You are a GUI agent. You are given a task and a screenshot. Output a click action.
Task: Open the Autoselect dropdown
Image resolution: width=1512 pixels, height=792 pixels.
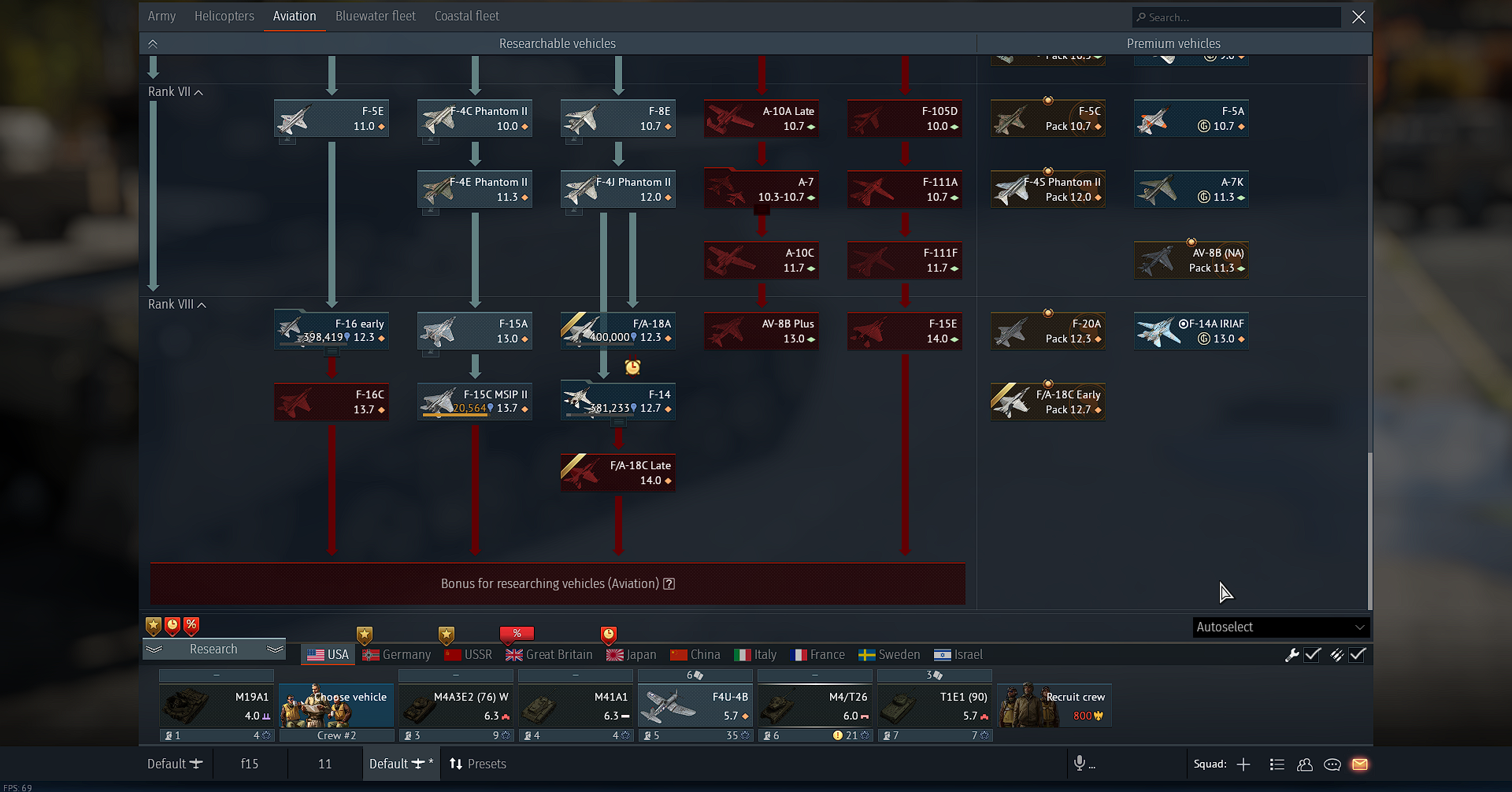[x=1280, y=627]
